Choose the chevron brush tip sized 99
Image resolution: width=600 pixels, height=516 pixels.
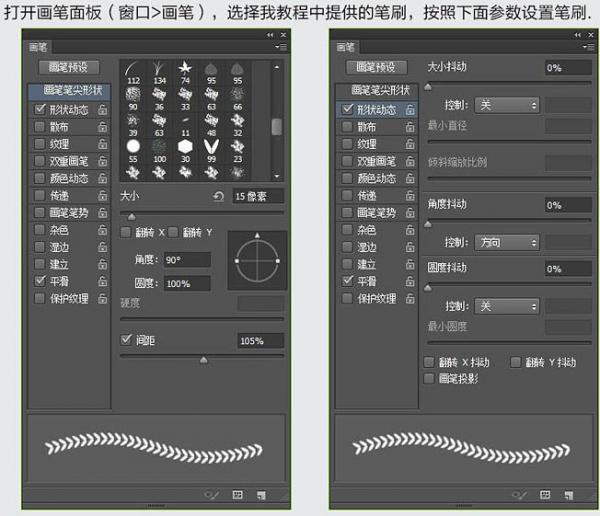tap(212, 151)
